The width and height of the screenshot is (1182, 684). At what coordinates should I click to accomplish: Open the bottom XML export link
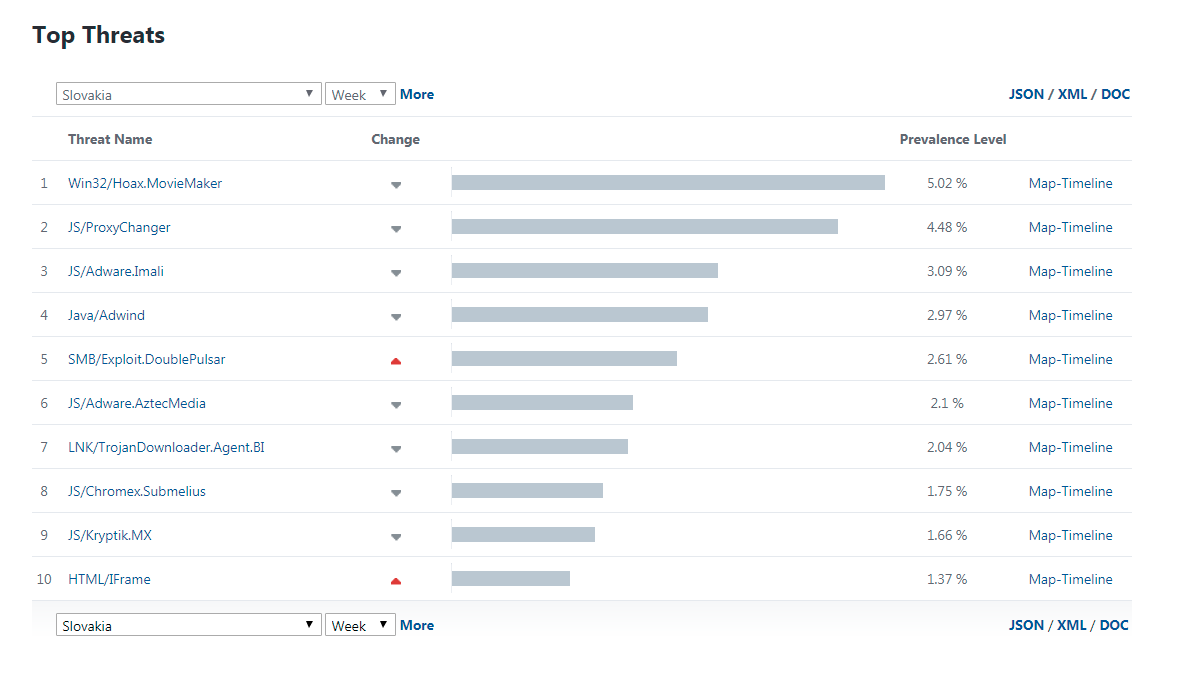pyautogui.click(x=1071, y=625)
